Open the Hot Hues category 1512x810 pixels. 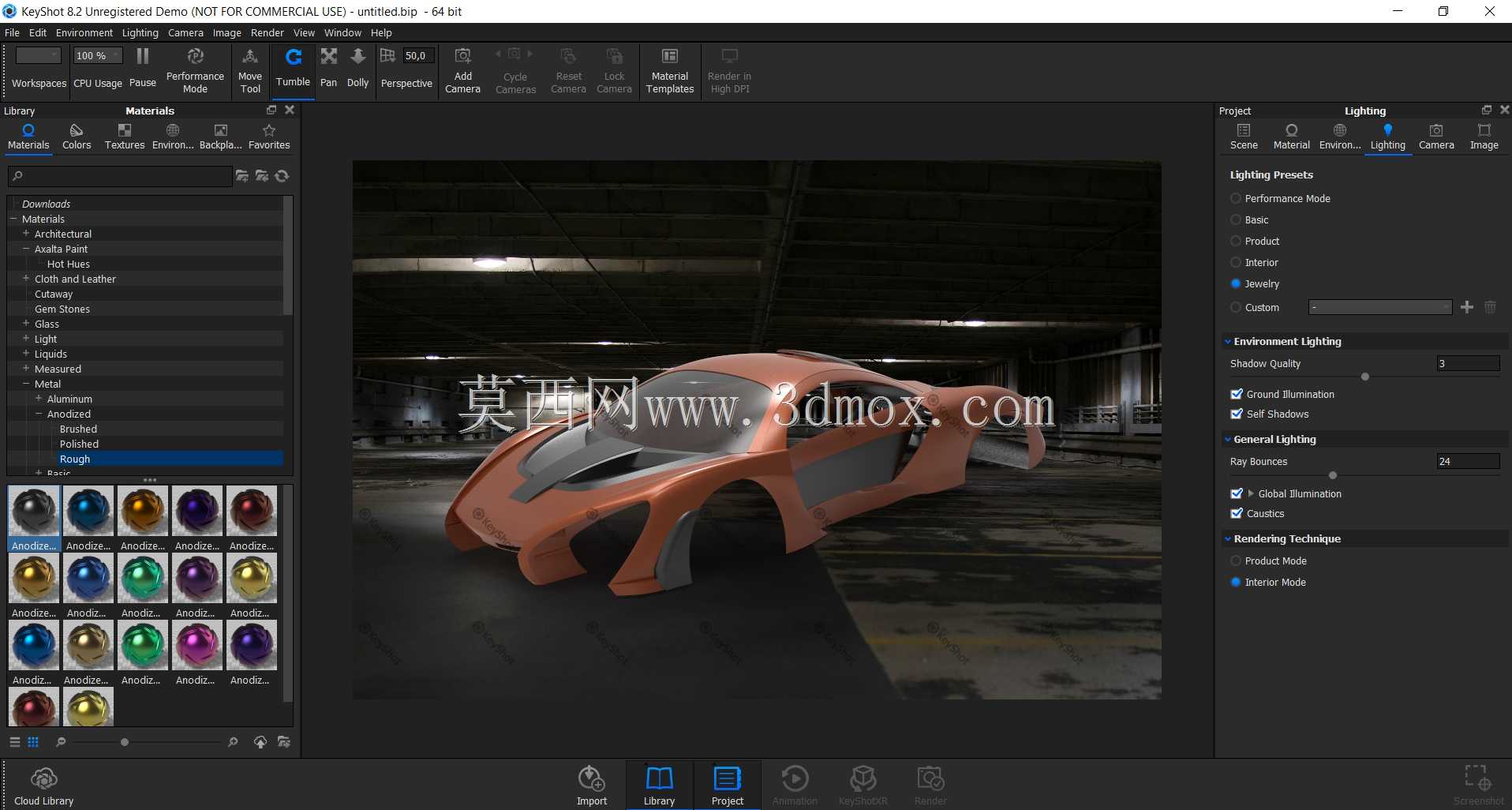pos(69,264)
